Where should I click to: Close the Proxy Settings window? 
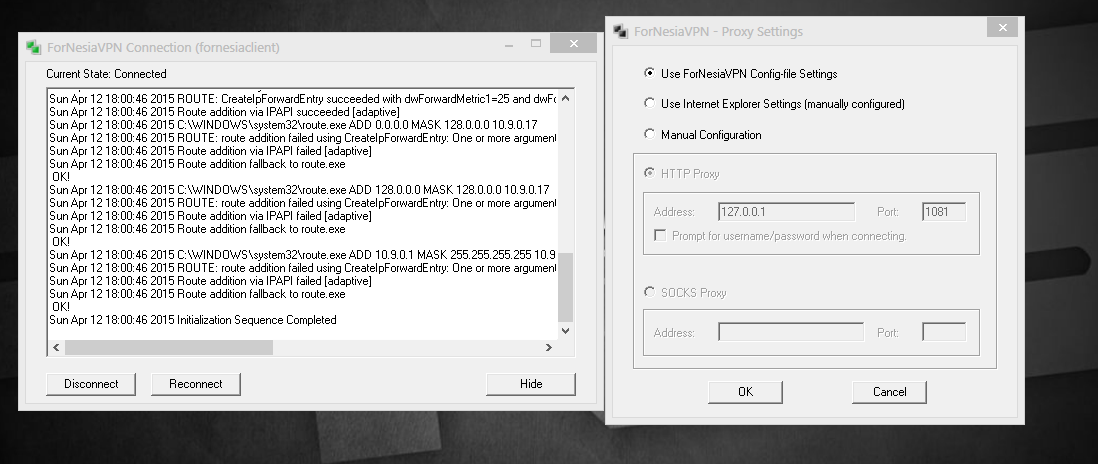(1002, 27)
